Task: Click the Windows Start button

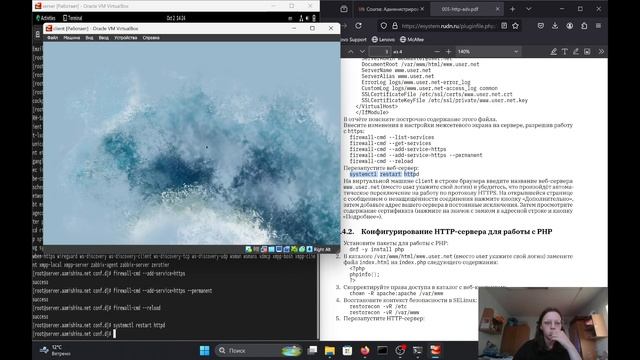Action: [204, 350]
